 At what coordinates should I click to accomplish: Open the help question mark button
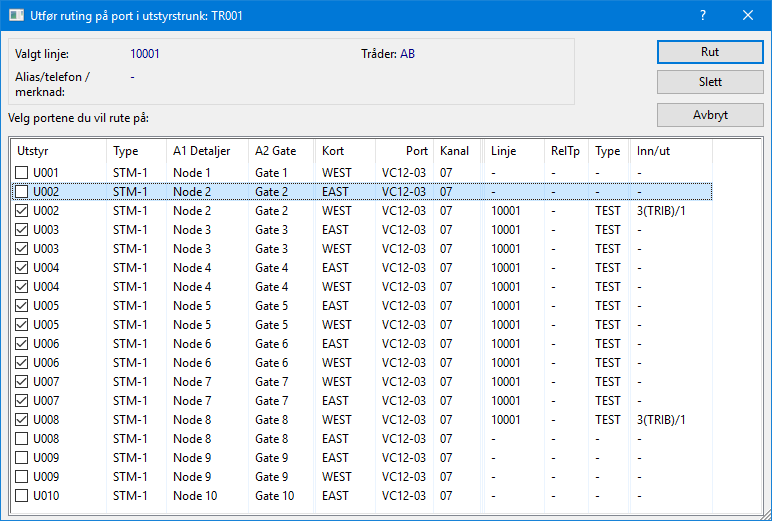703,15
